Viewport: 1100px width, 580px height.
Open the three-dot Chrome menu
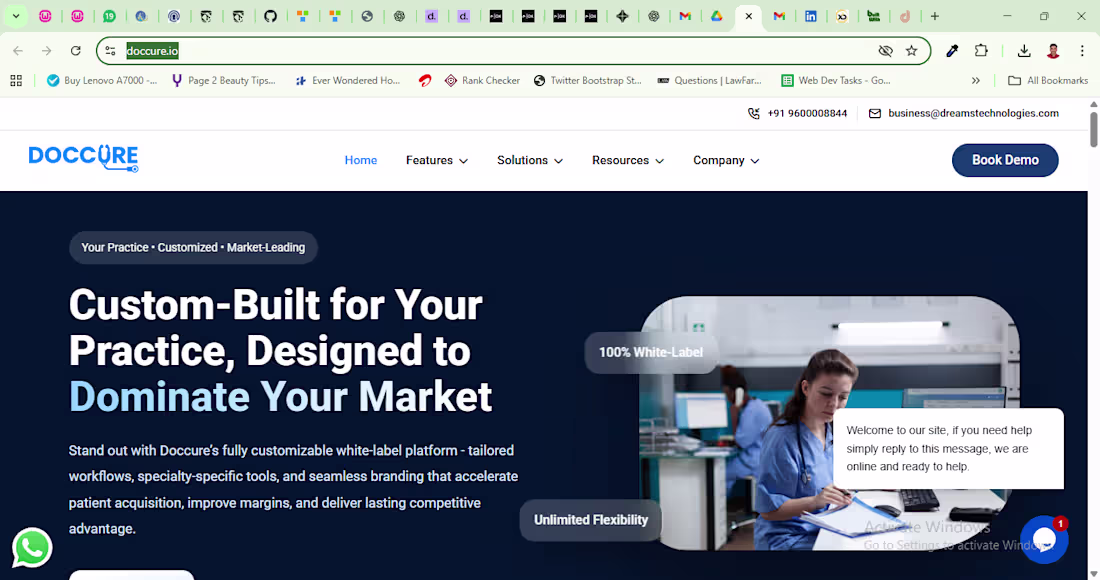click(1083, 50)
